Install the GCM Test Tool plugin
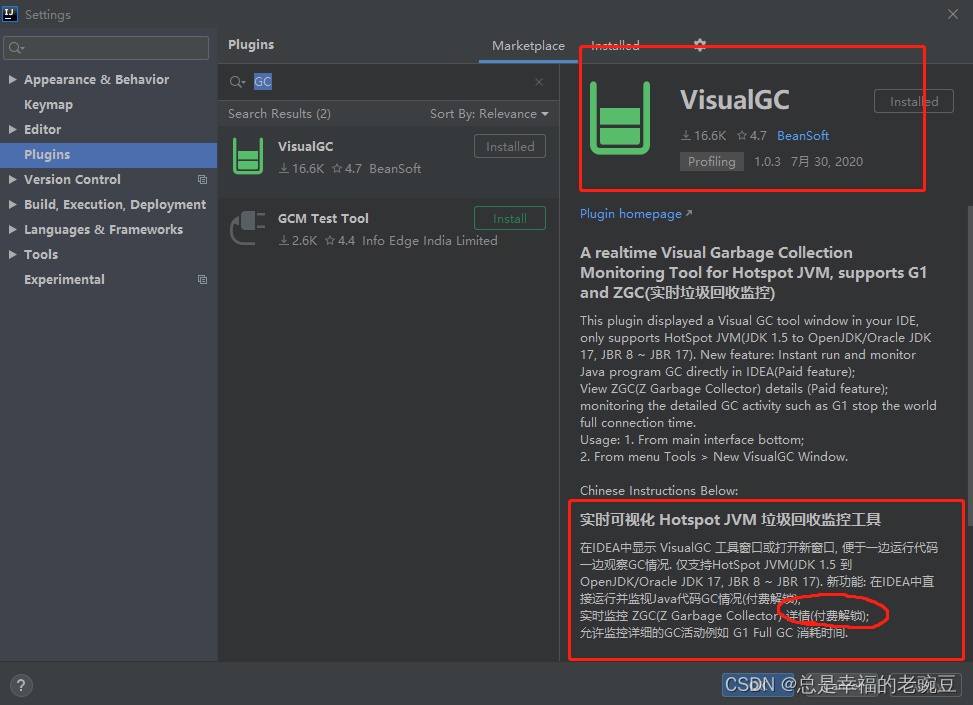This screenshot has height=705, width=973. (509, 217)
